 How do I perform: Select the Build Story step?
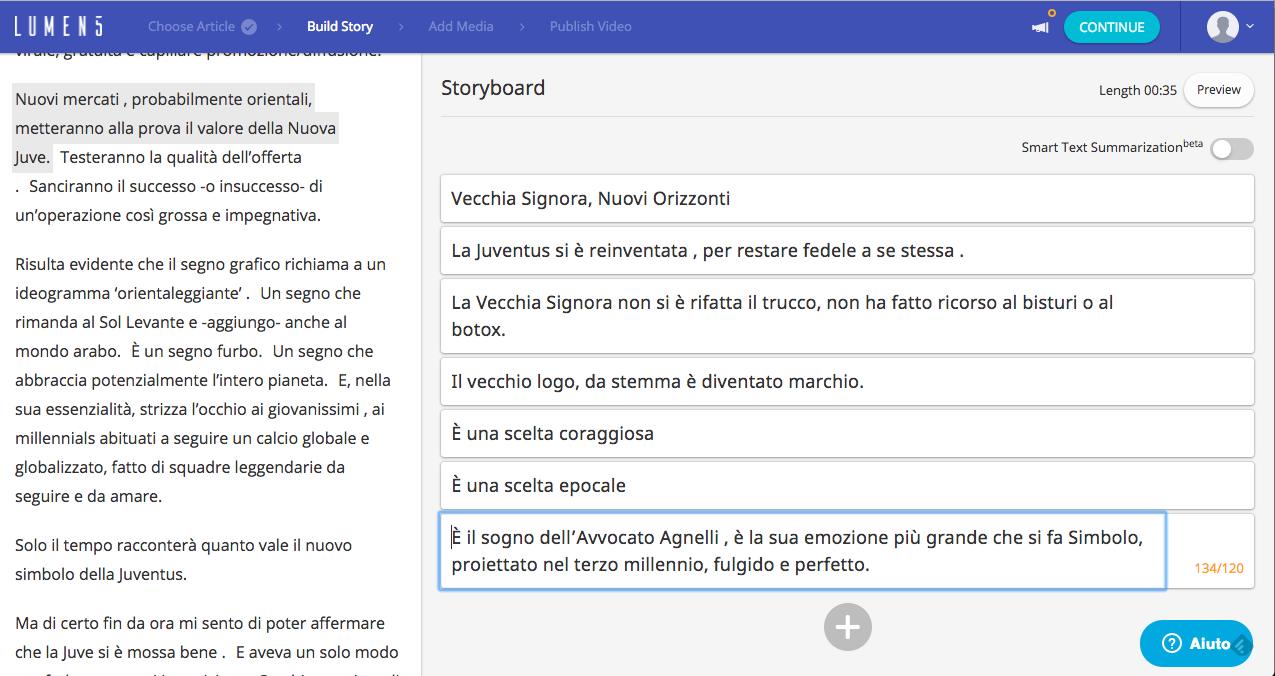point(340,27)
